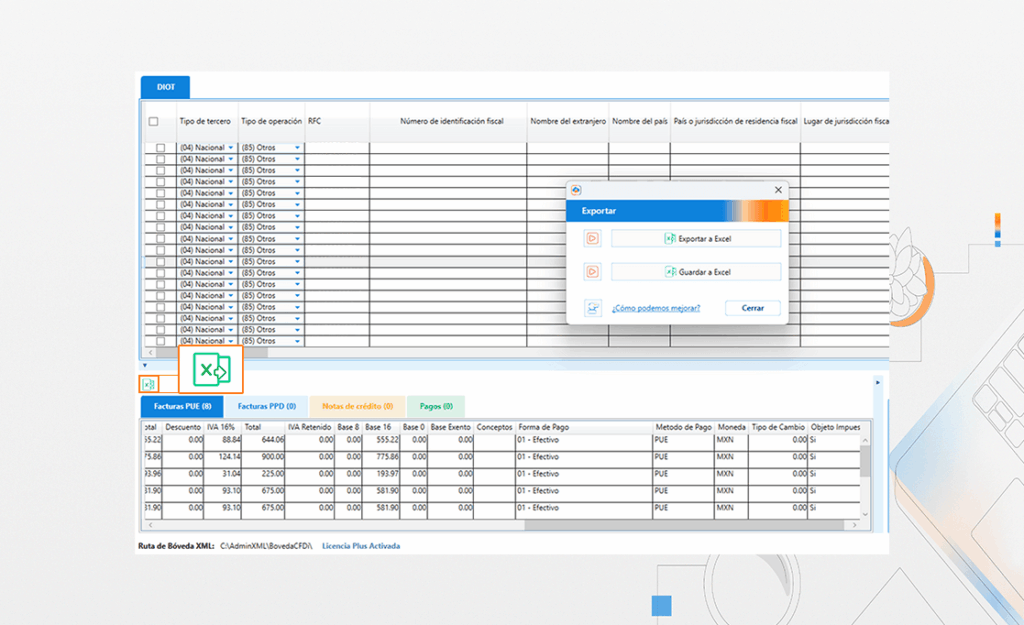
Task: Click the large highlighted Excel export icon
Action: click(x=210, y=370)
